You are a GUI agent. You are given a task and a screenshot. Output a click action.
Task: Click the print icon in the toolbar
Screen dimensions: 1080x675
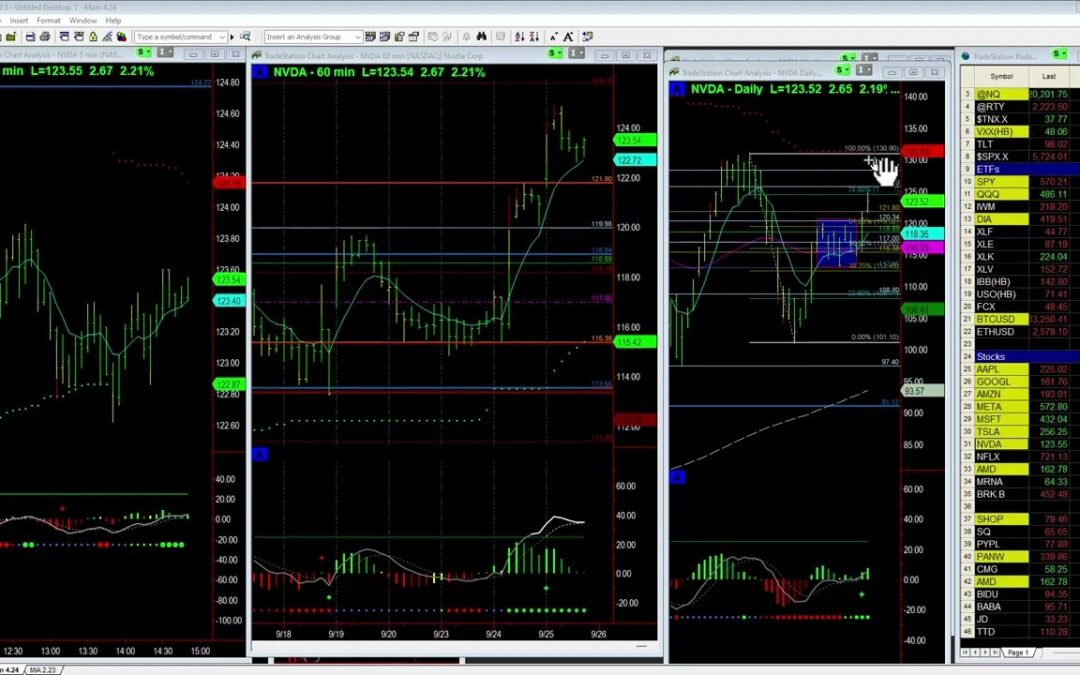[x=45, y=37]
